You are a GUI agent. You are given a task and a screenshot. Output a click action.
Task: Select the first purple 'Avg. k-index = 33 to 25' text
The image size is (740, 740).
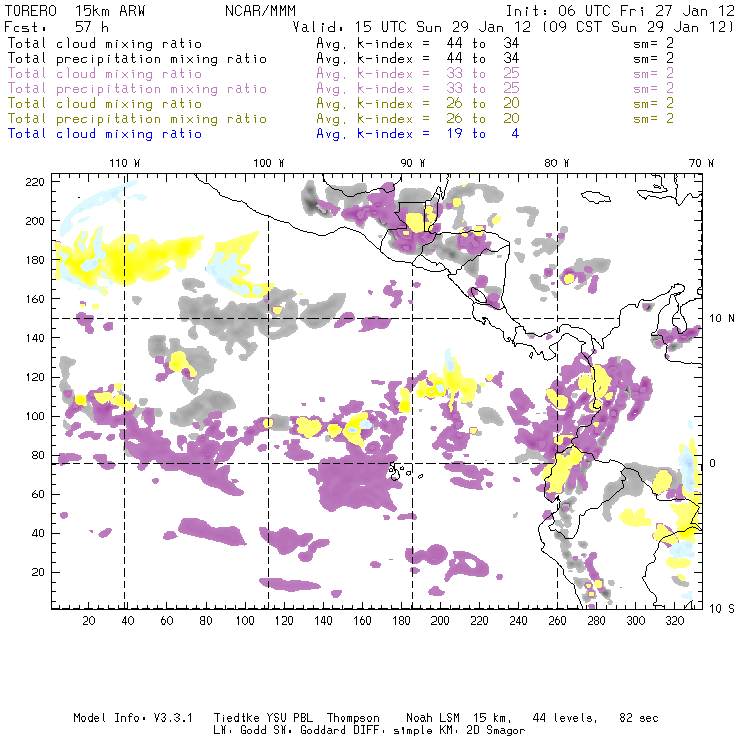tap(418, 74)
